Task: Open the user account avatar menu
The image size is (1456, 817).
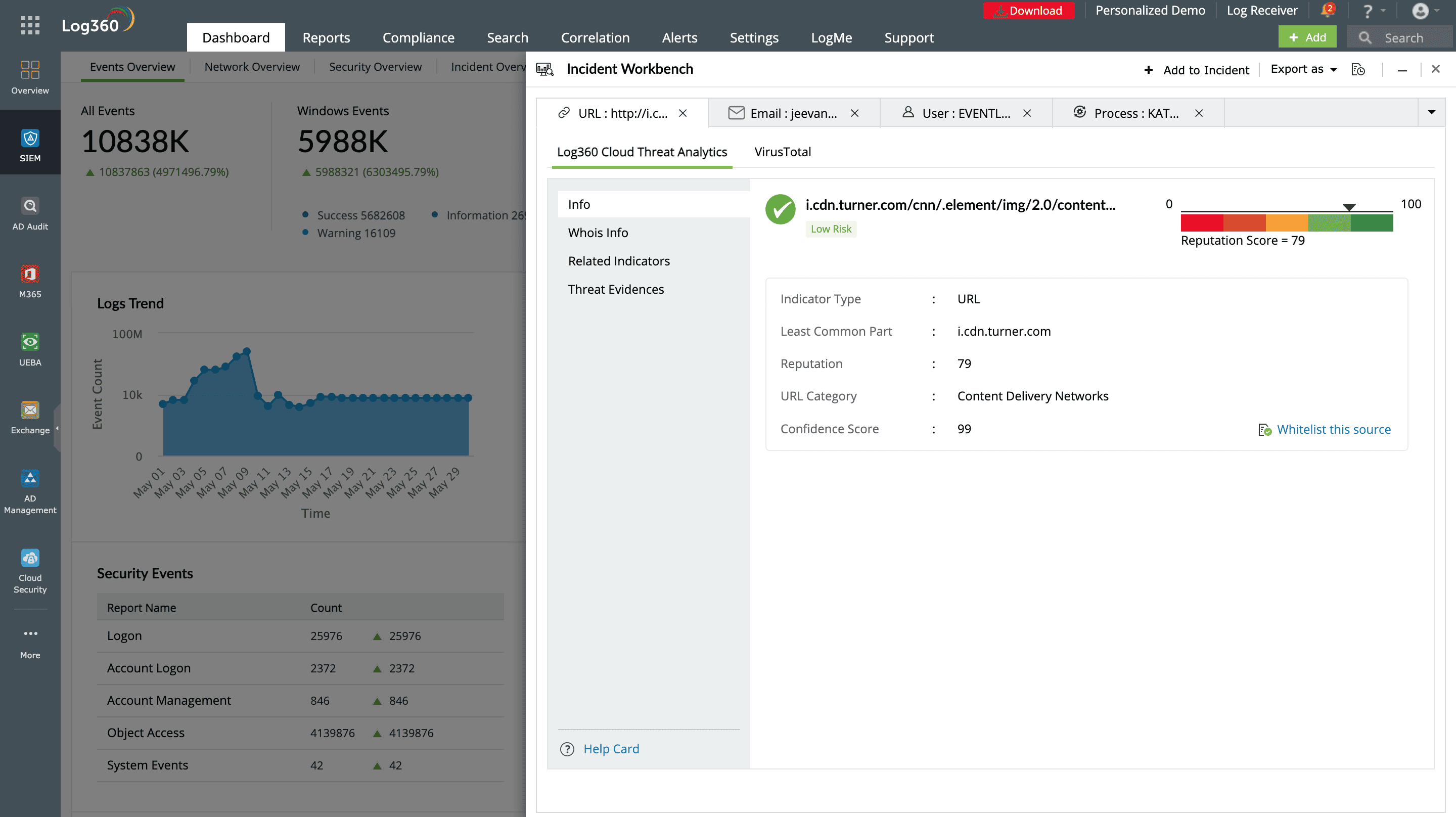Action: tap(1424, 11)
